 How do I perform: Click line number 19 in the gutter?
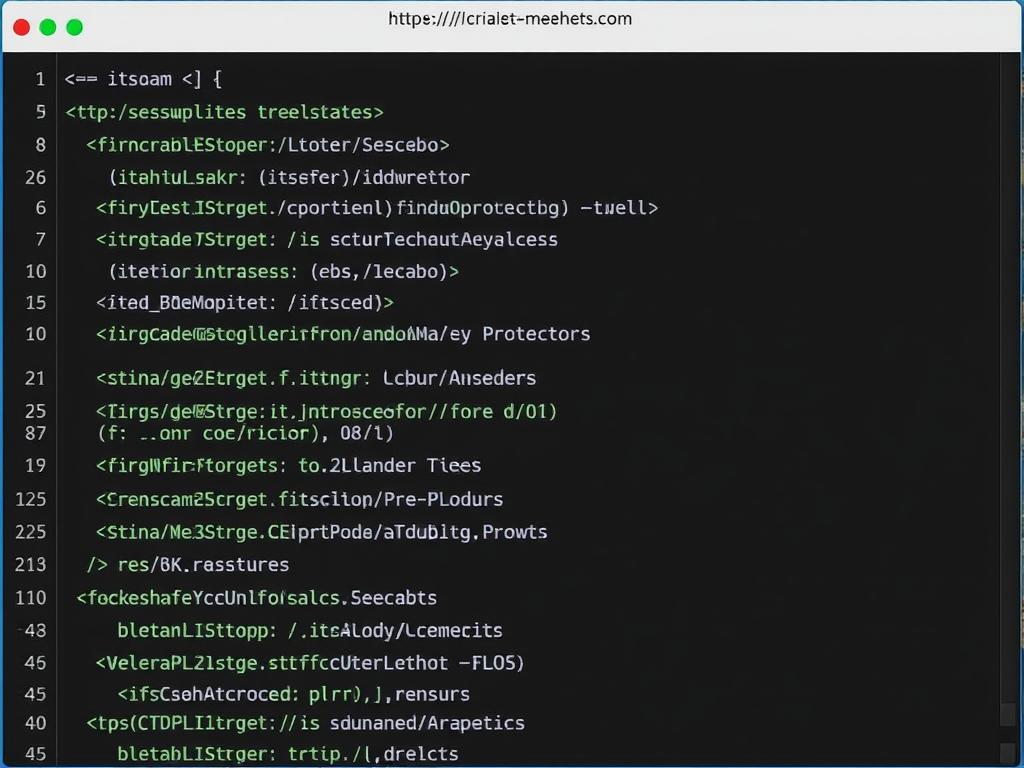pyautogui.click(x=35, y=466)
